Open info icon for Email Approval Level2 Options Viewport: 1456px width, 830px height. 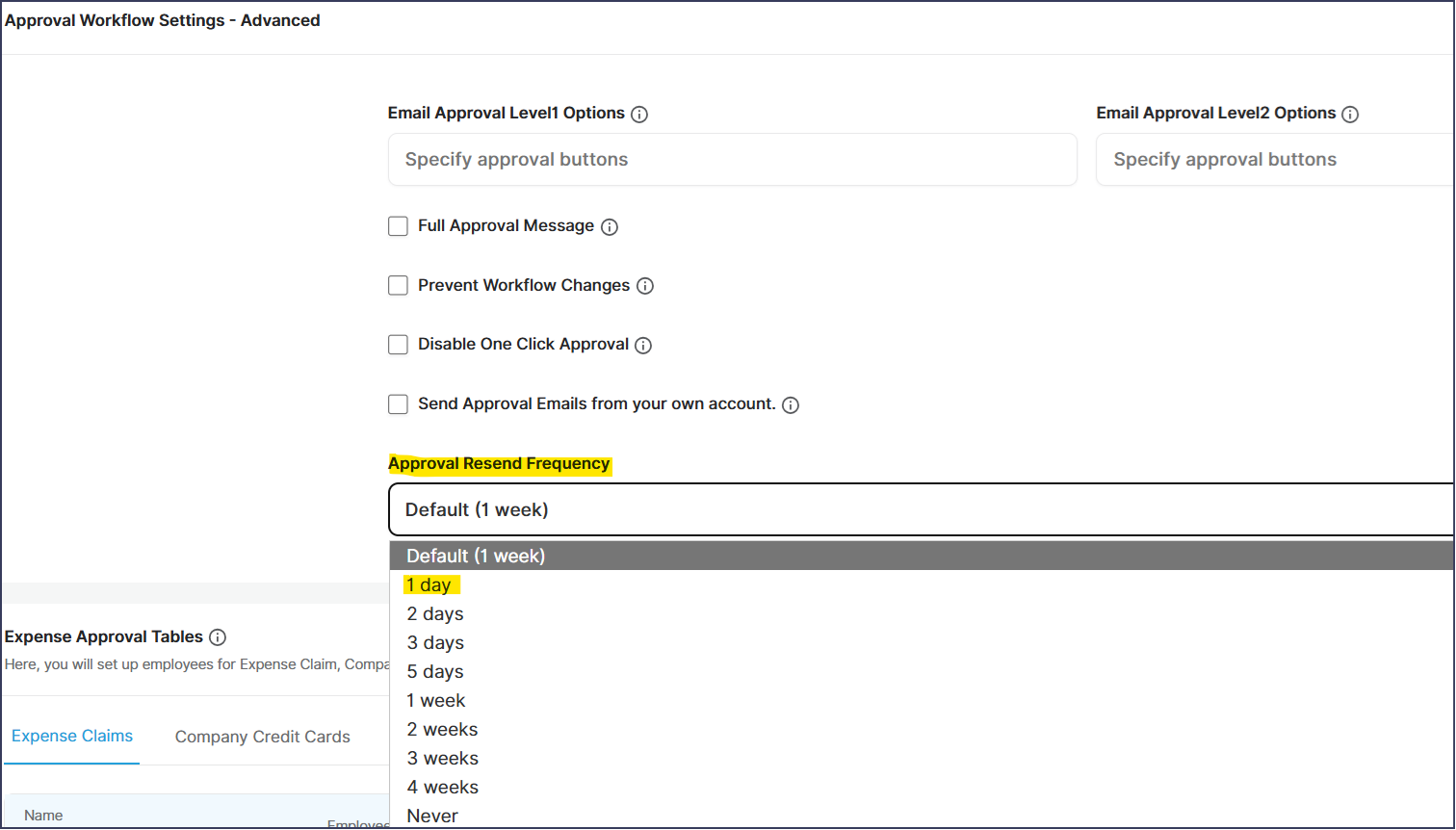pyautogui.click(x=1350, y=115)
